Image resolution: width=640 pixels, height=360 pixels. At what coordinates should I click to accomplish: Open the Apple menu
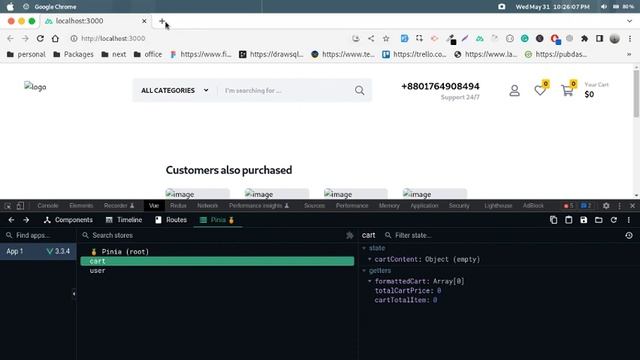click(10, 7)
